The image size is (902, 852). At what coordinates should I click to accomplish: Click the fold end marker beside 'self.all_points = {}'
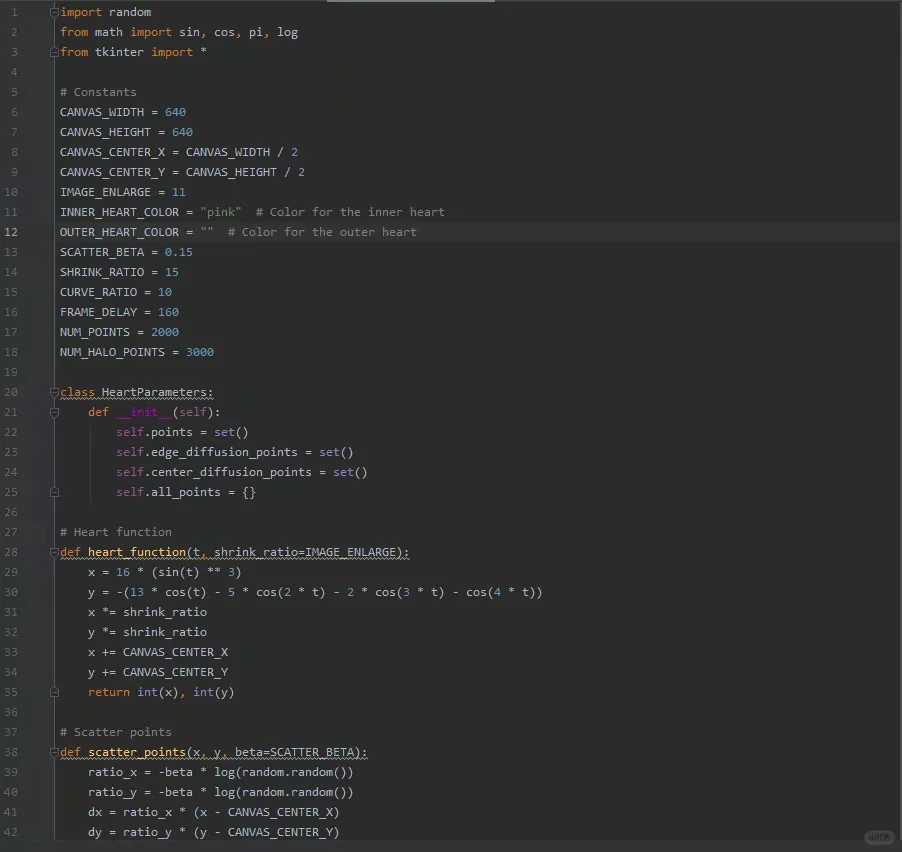point(54,492)
